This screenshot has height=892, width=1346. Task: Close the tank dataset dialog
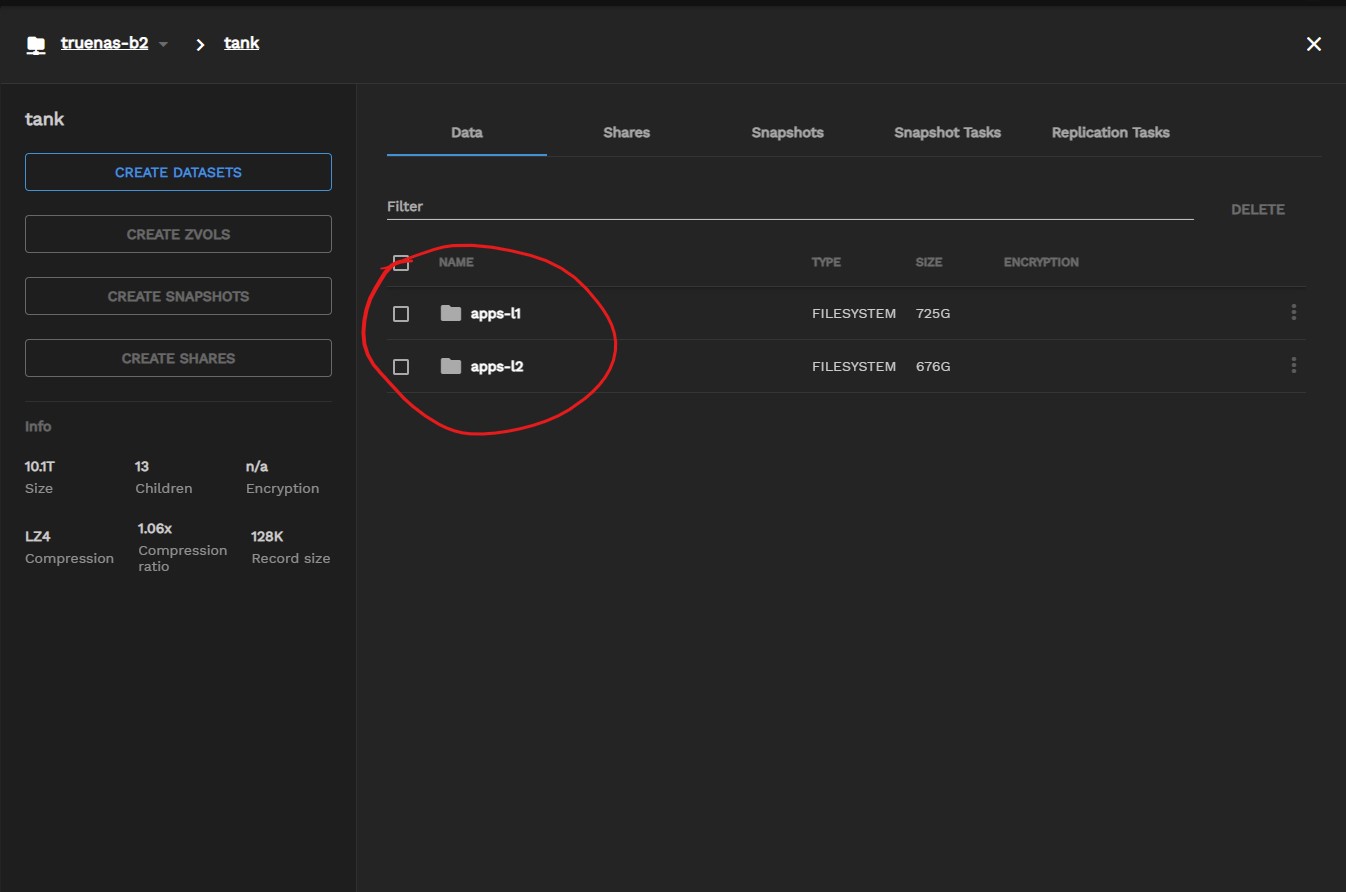click(1314, 44)
